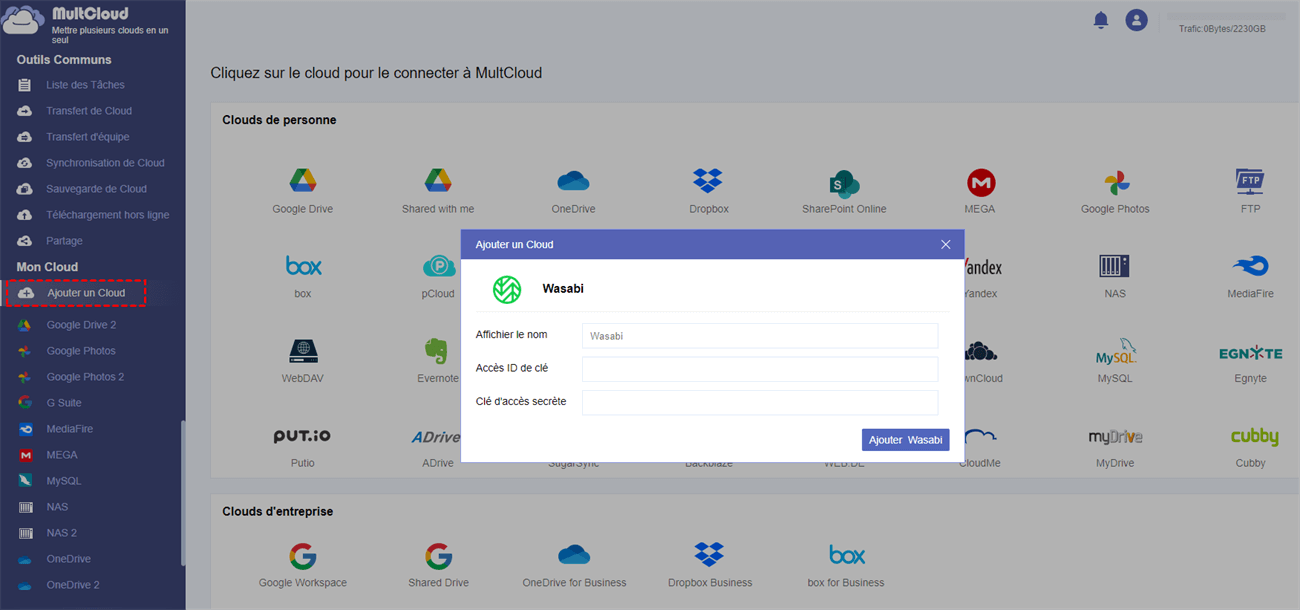
Task: Select the Shared with me cloud icon
Action: [x=438, y=181]
